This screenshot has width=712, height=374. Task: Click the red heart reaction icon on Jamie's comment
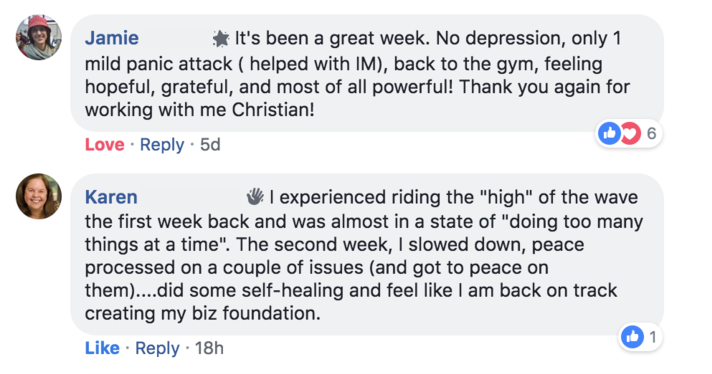(631, 133)
